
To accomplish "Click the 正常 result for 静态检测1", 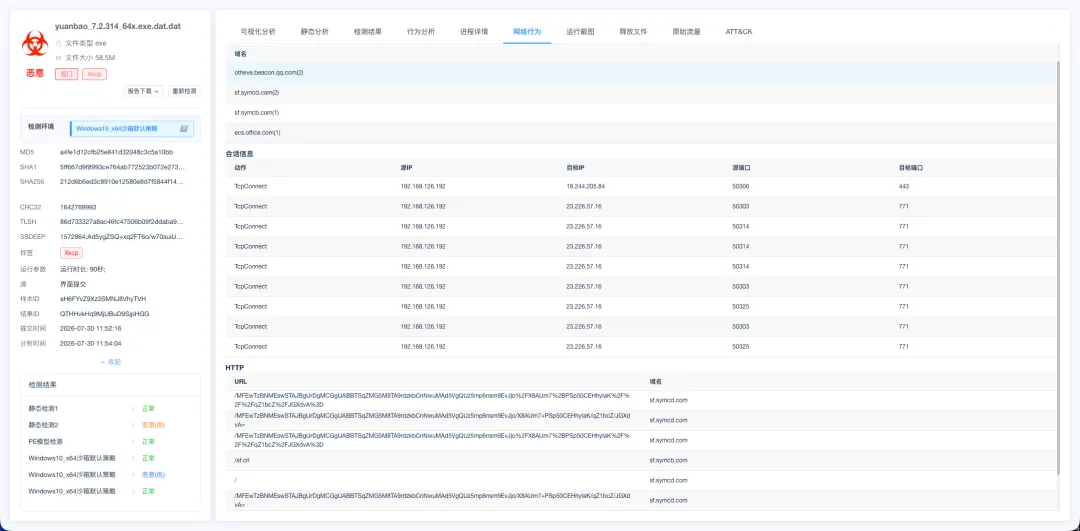I will [x=148, y=408].
